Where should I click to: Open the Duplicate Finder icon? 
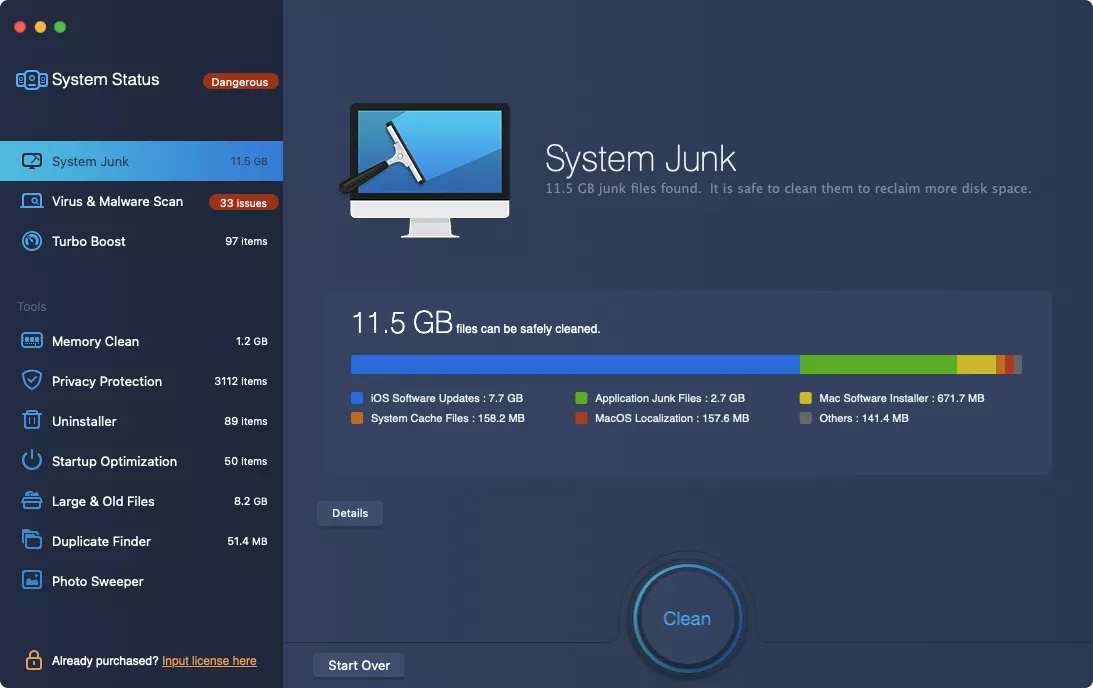coord(32,541)
